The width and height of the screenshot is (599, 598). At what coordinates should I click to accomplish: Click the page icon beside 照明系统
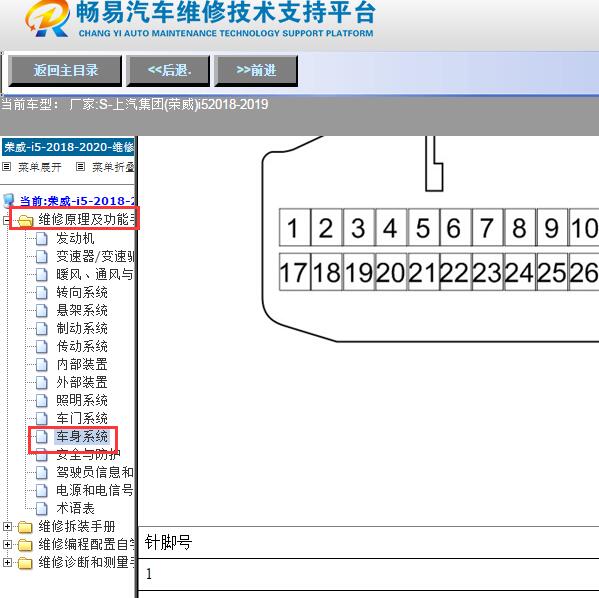[42, 400]
